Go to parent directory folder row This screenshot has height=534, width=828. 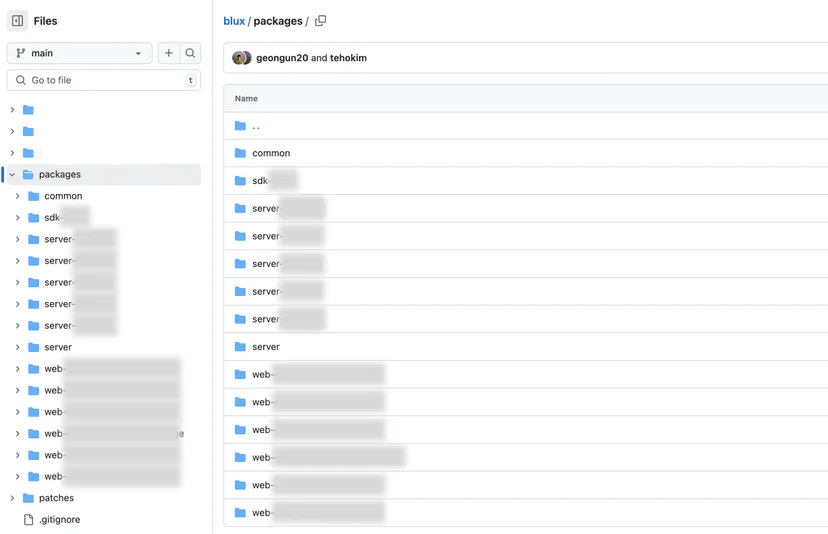pos(525,126)
